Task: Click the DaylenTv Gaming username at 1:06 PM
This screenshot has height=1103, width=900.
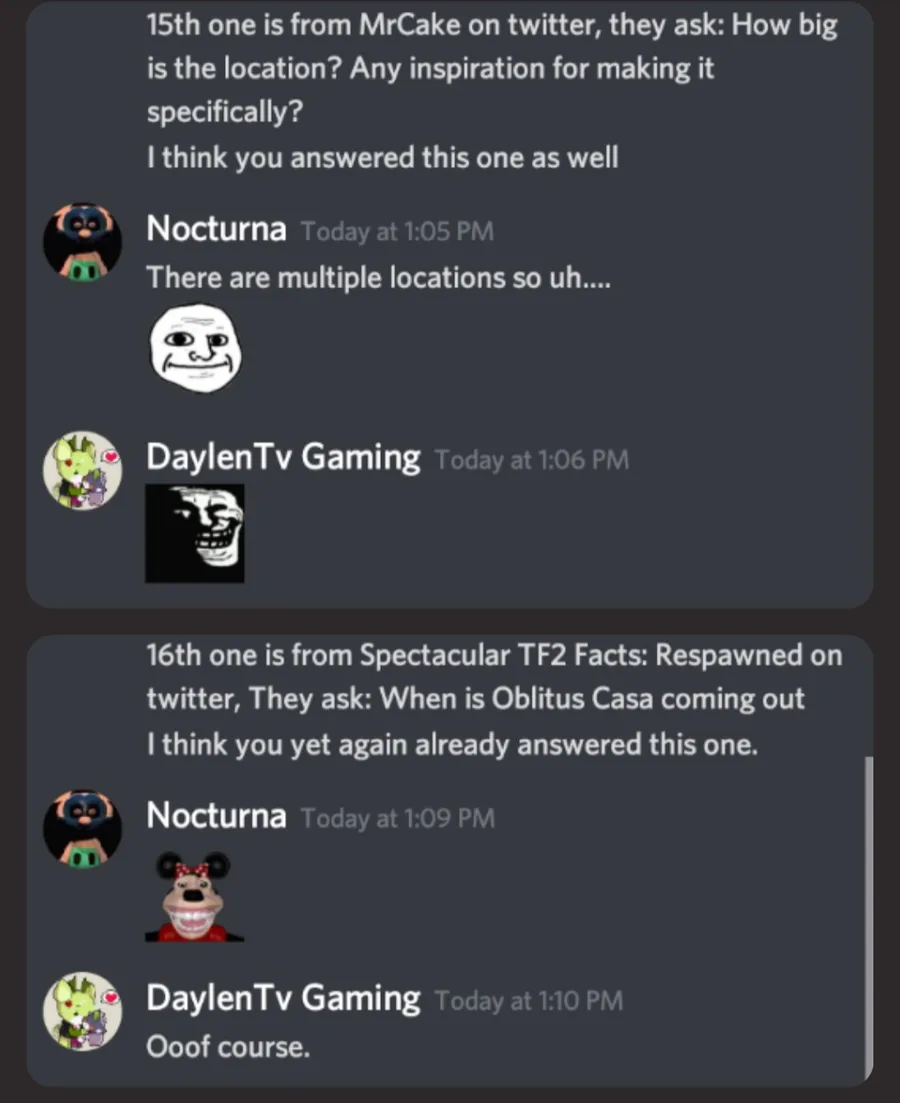Action: (x=283, y=457)
